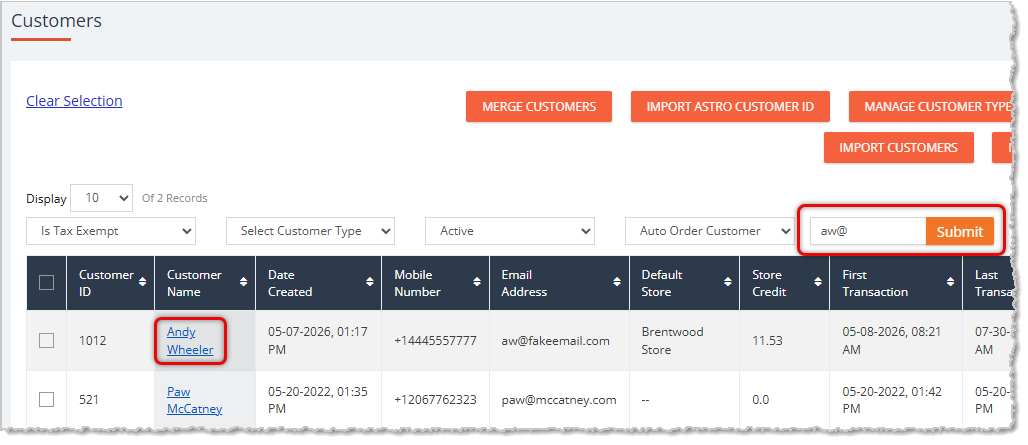
Task: Open Andy Wheeler customer link
Action: (x=190, y=341)
